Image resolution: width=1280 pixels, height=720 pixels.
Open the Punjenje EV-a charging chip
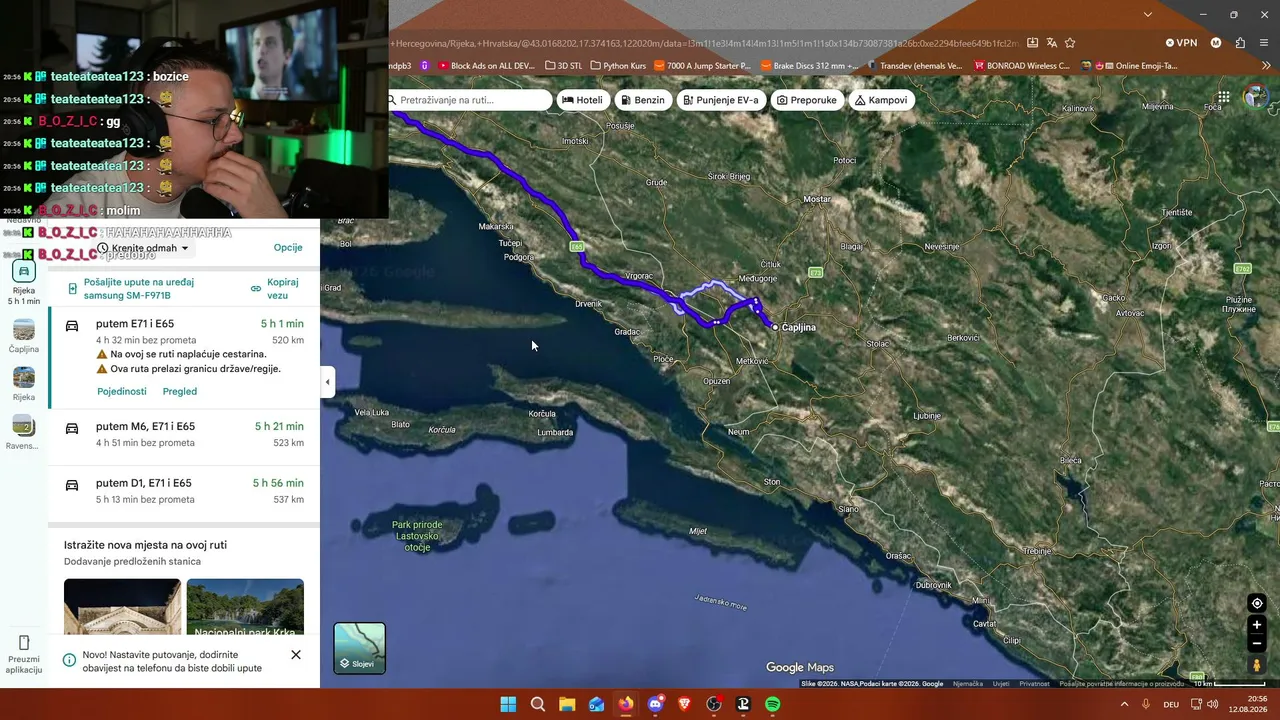(720, 100)
